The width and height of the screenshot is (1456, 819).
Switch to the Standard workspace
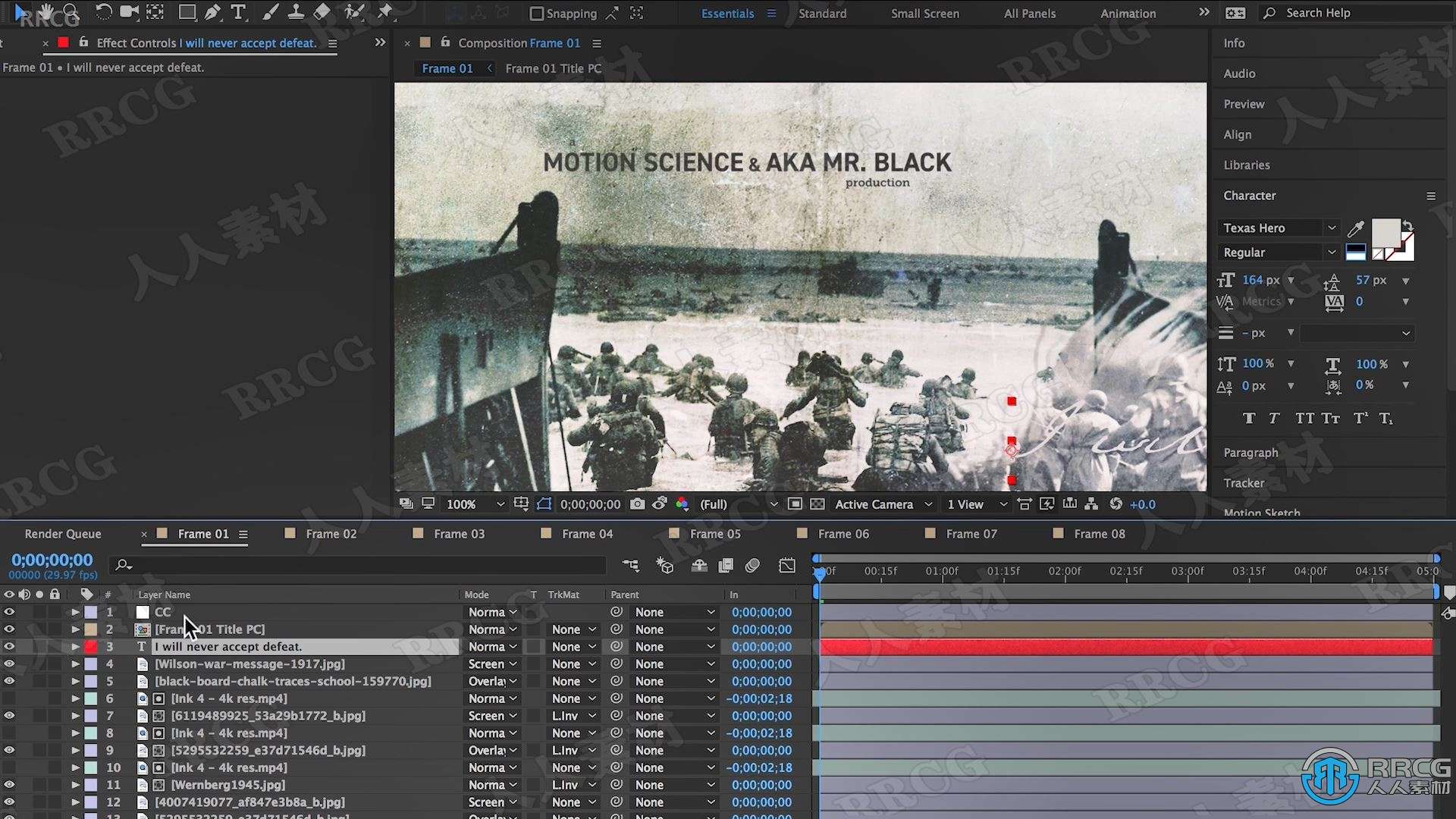pos(822,13)
